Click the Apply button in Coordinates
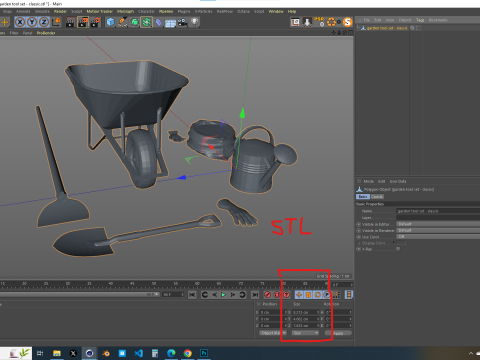The image size is (480, 360). pyautogui.click(x=338, y=333)
